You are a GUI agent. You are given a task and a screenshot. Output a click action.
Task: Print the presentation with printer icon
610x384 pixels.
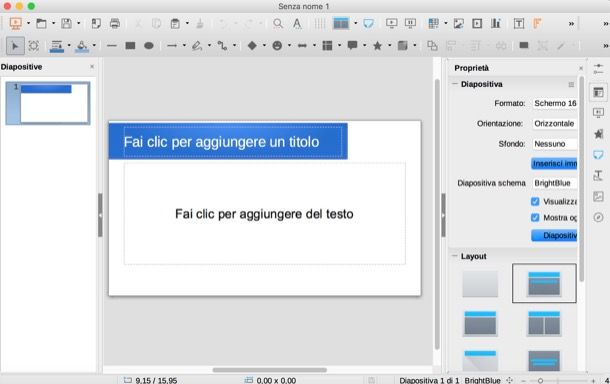[x=115, y=24]
